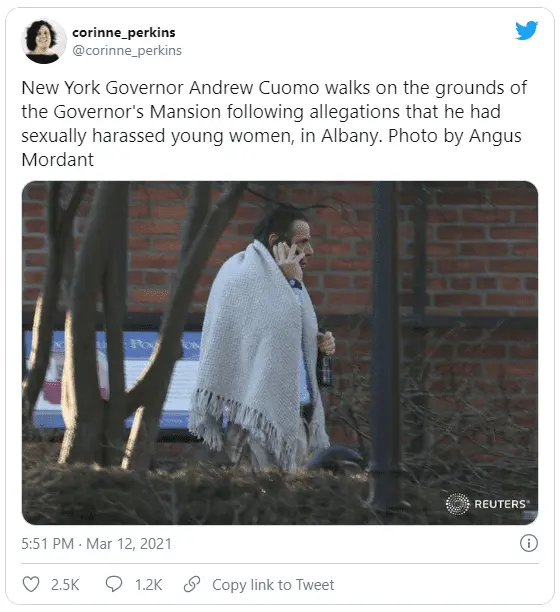Click the Twitter bird logo
The width and height of the screenshot is (560, 612).
click(x=526, y=30)
